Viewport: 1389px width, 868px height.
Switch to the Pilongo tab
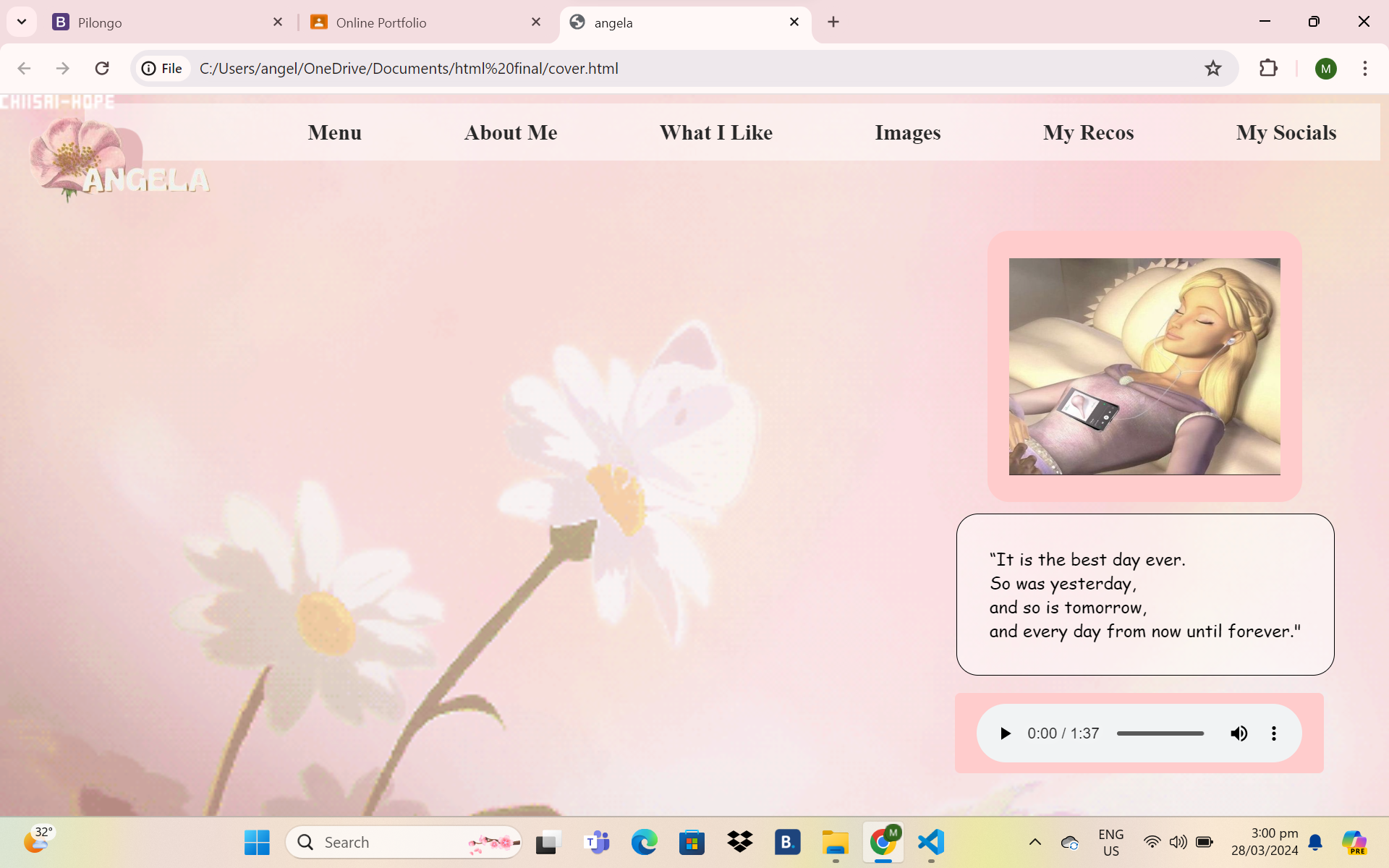pyautogui.click(x=159, y=22)
